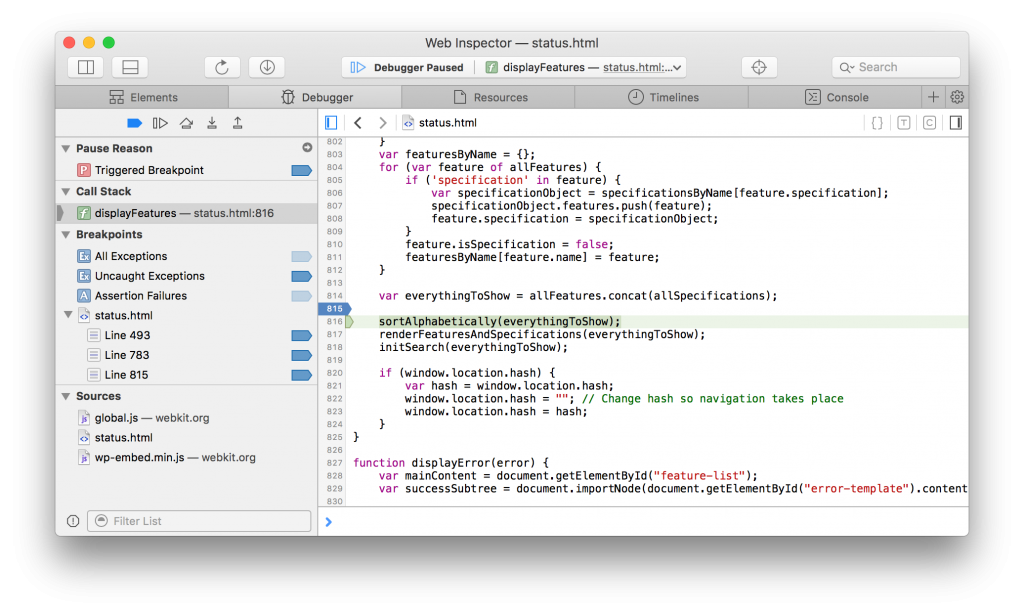This screenshot has height=615, width=1024.
Task: Click the Filter List input field
Action: click(x=199, y=521)
